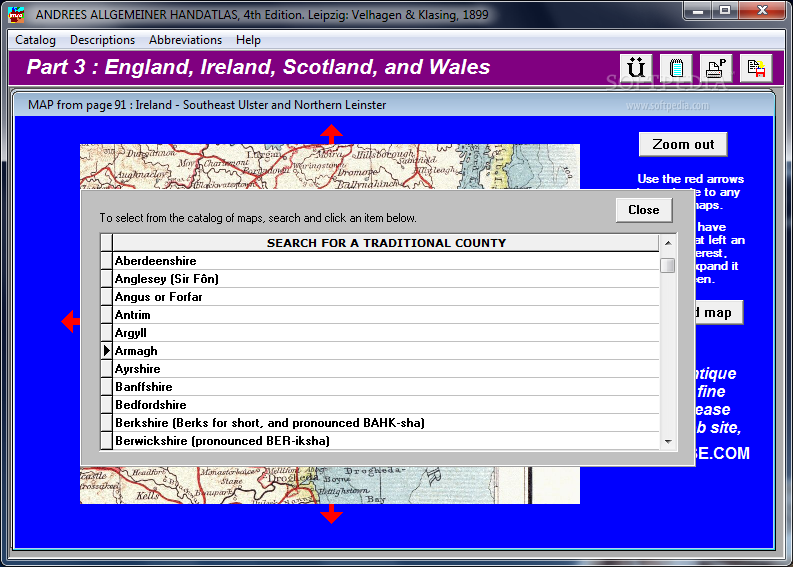Open the Abbreviations menu
Screen dimensions: 793x567
[x=186, y=40]
